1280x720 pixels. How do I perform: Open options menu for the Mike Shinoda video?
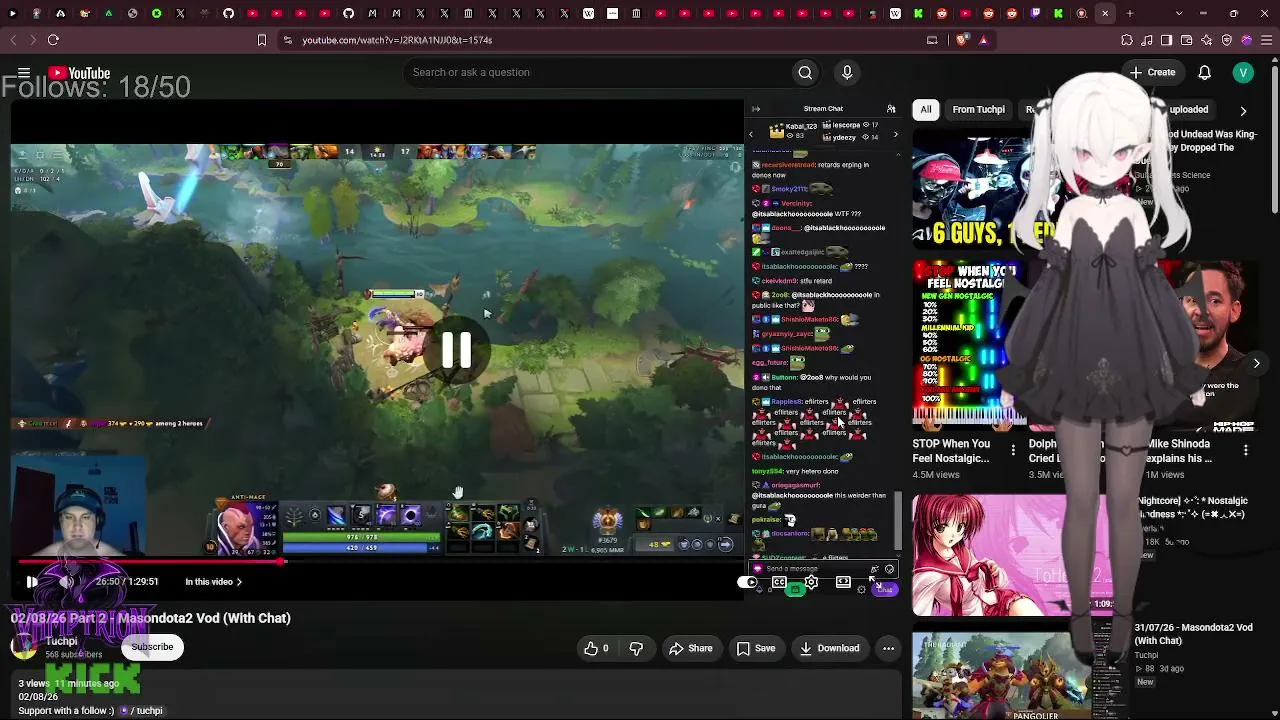[1246, 450]
